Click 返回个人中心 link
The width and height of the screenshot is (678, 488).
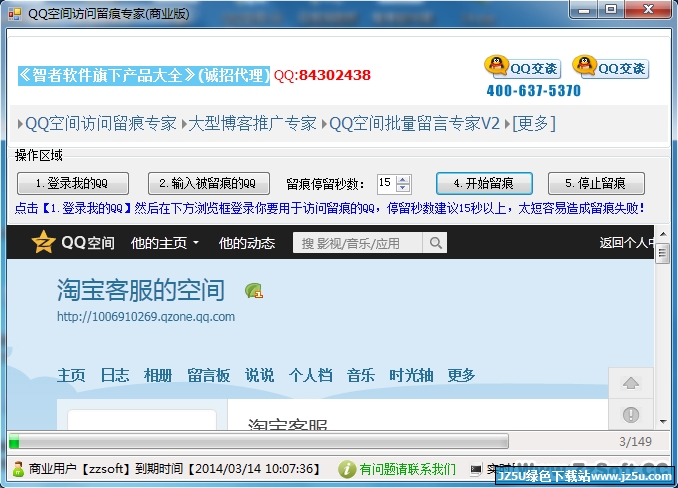coord(626,243)
